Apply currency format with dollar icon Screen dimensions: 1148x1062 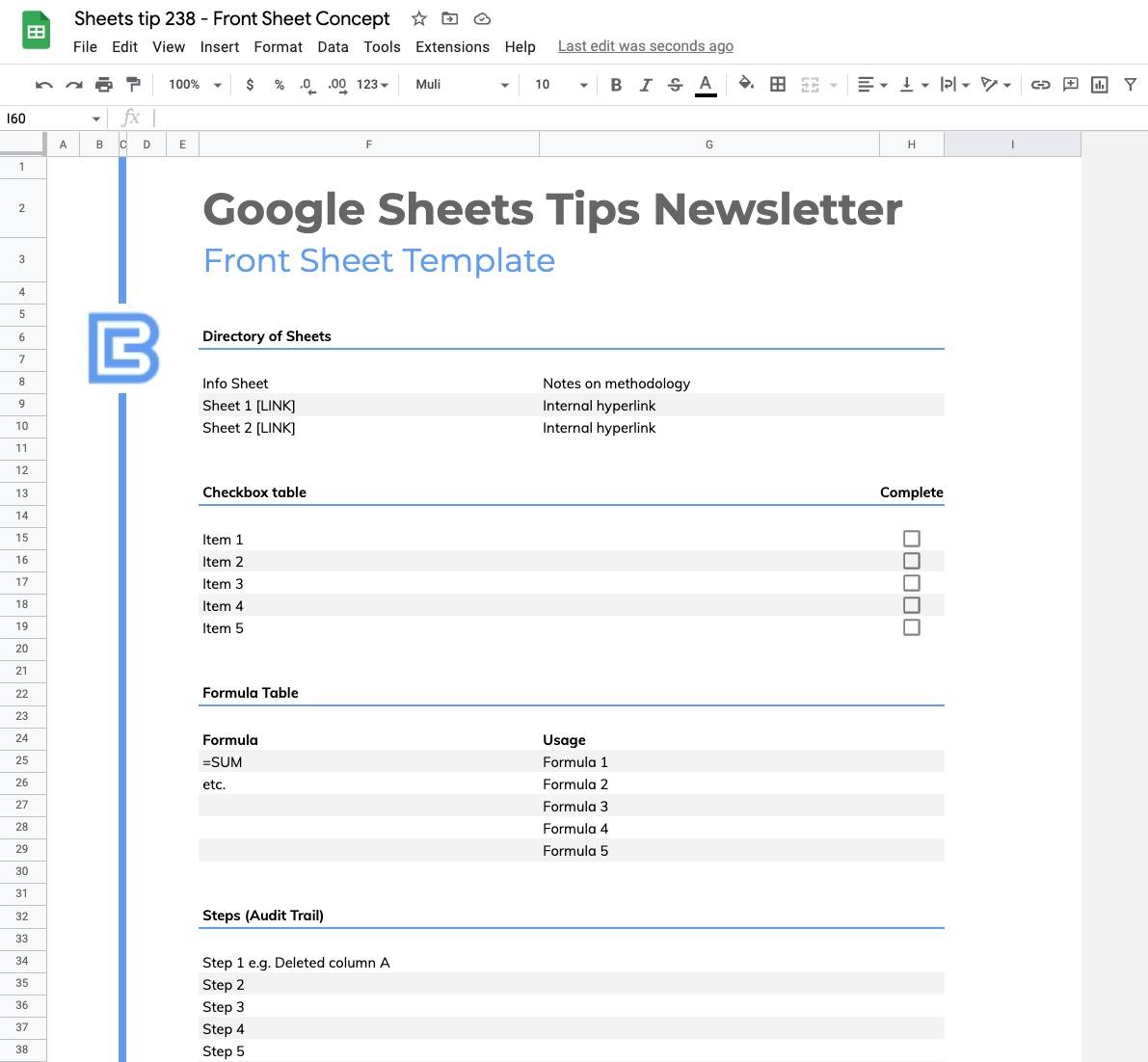click(x=251, y=85)
